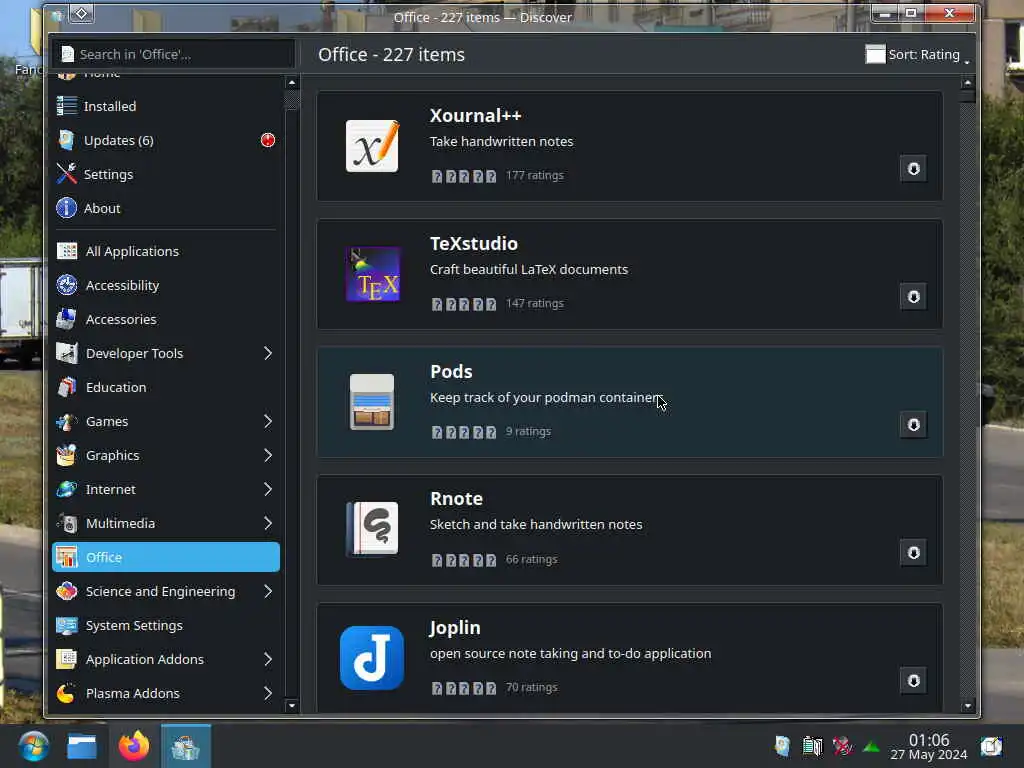
Task: Expand Science and Engineering chevron
Action: pyautogui.click(x=268, y=591)
